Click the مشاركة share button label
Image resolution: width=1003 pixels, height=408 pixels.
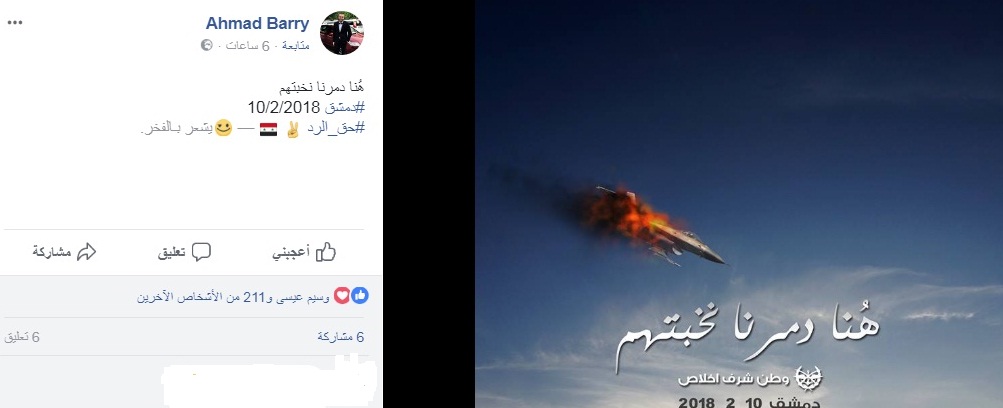point(52,253)
